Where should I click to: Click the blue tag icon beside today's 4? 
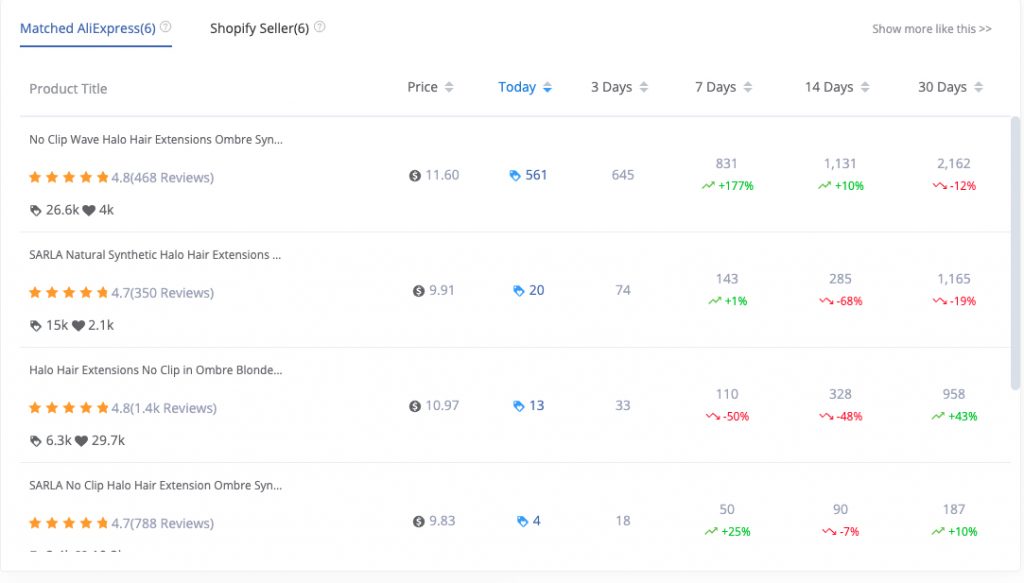point(522,521)
